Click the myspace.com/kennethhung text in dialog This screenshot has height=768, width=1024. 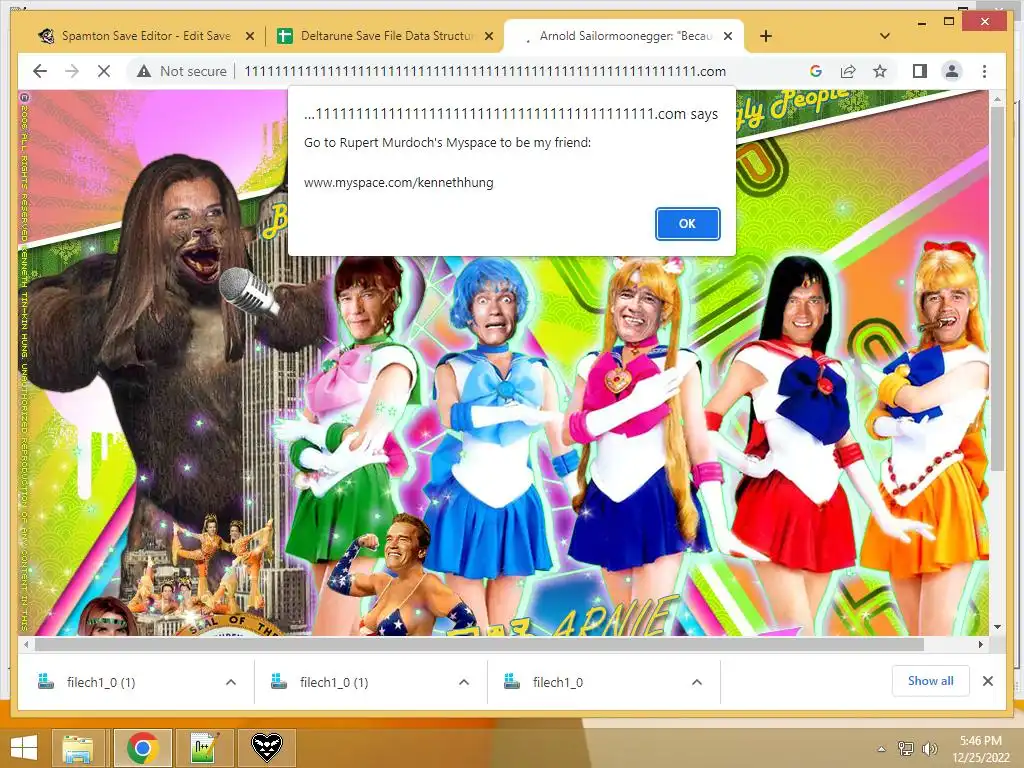point(398,183)
